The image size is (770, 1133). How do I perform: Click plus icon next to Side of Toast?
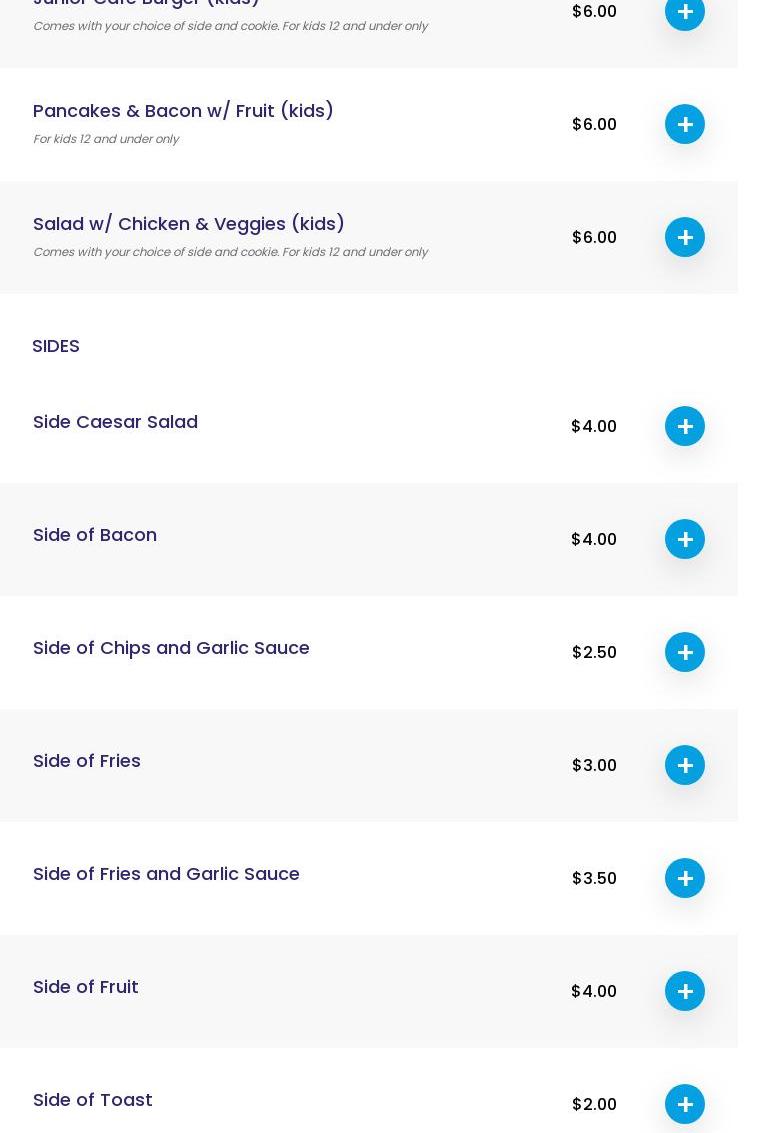click(x=685, y=1104)
